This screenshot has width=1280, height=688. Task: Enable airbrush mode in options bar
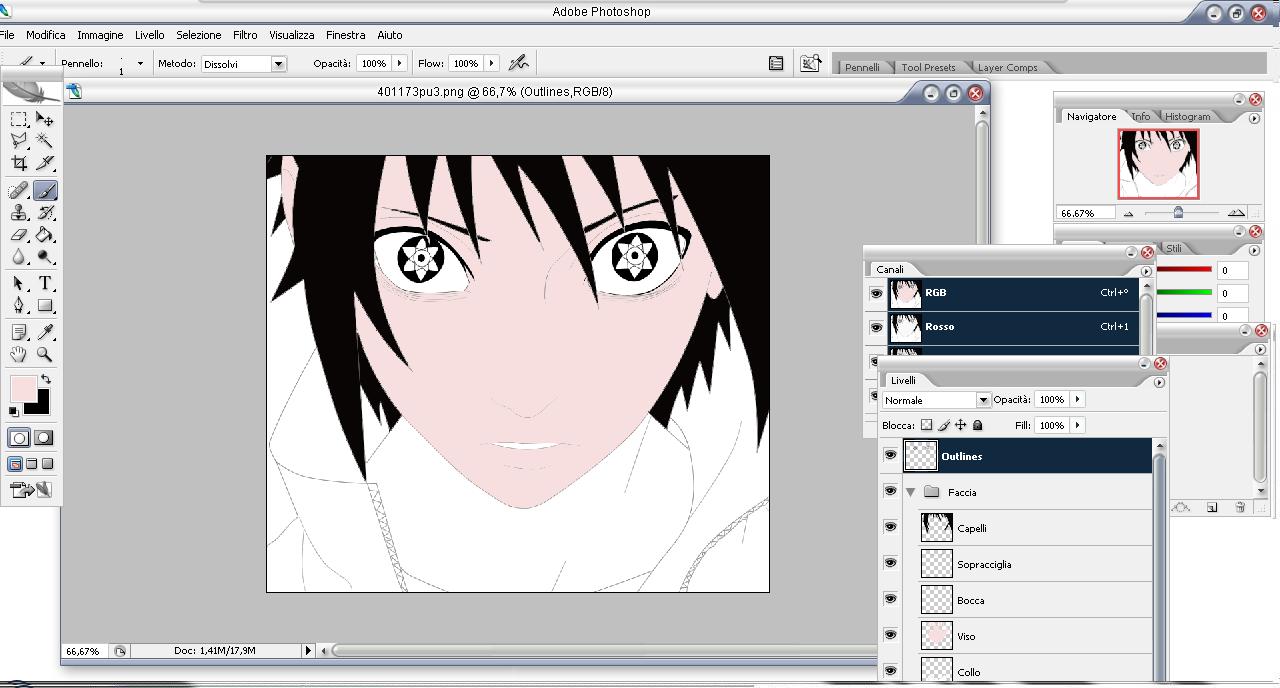[518, 63]
